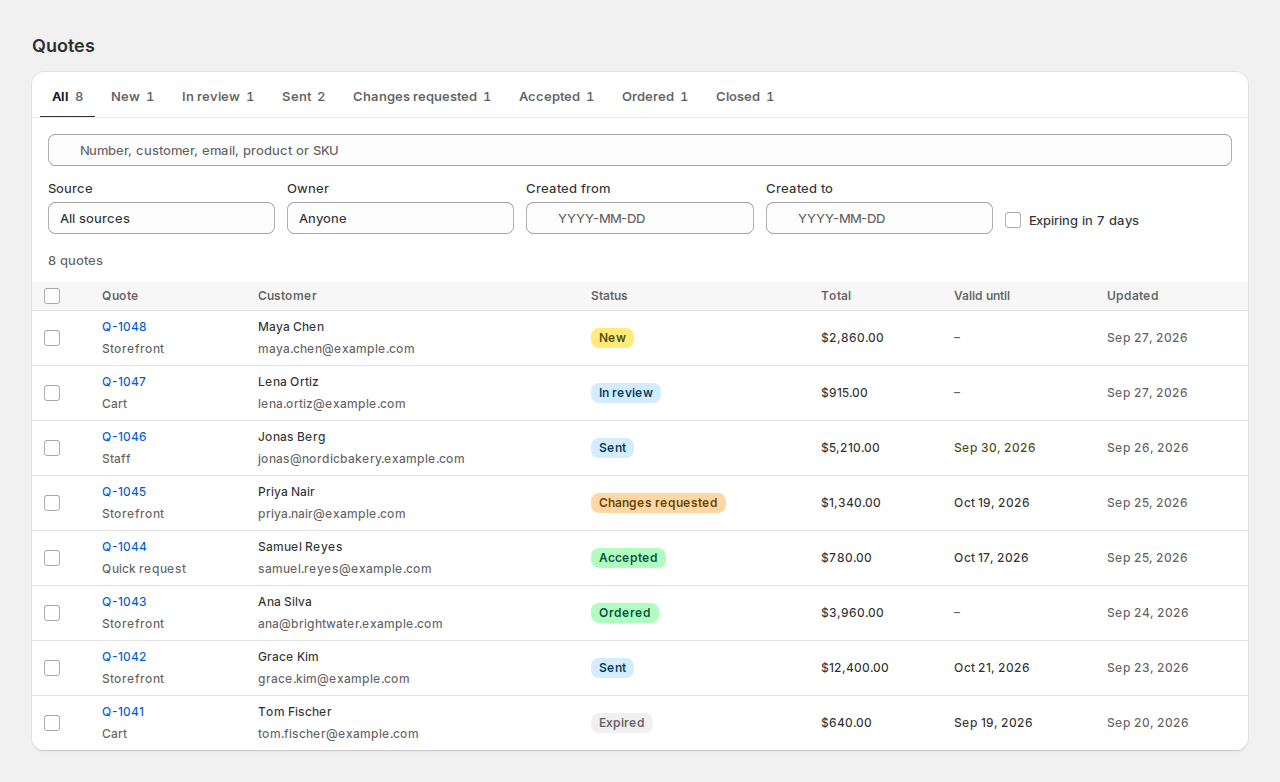This screenshot has width=1280, height=782.
Task: Click Sent badge in Grace Kim row
Action: click(x=612, y=668)
